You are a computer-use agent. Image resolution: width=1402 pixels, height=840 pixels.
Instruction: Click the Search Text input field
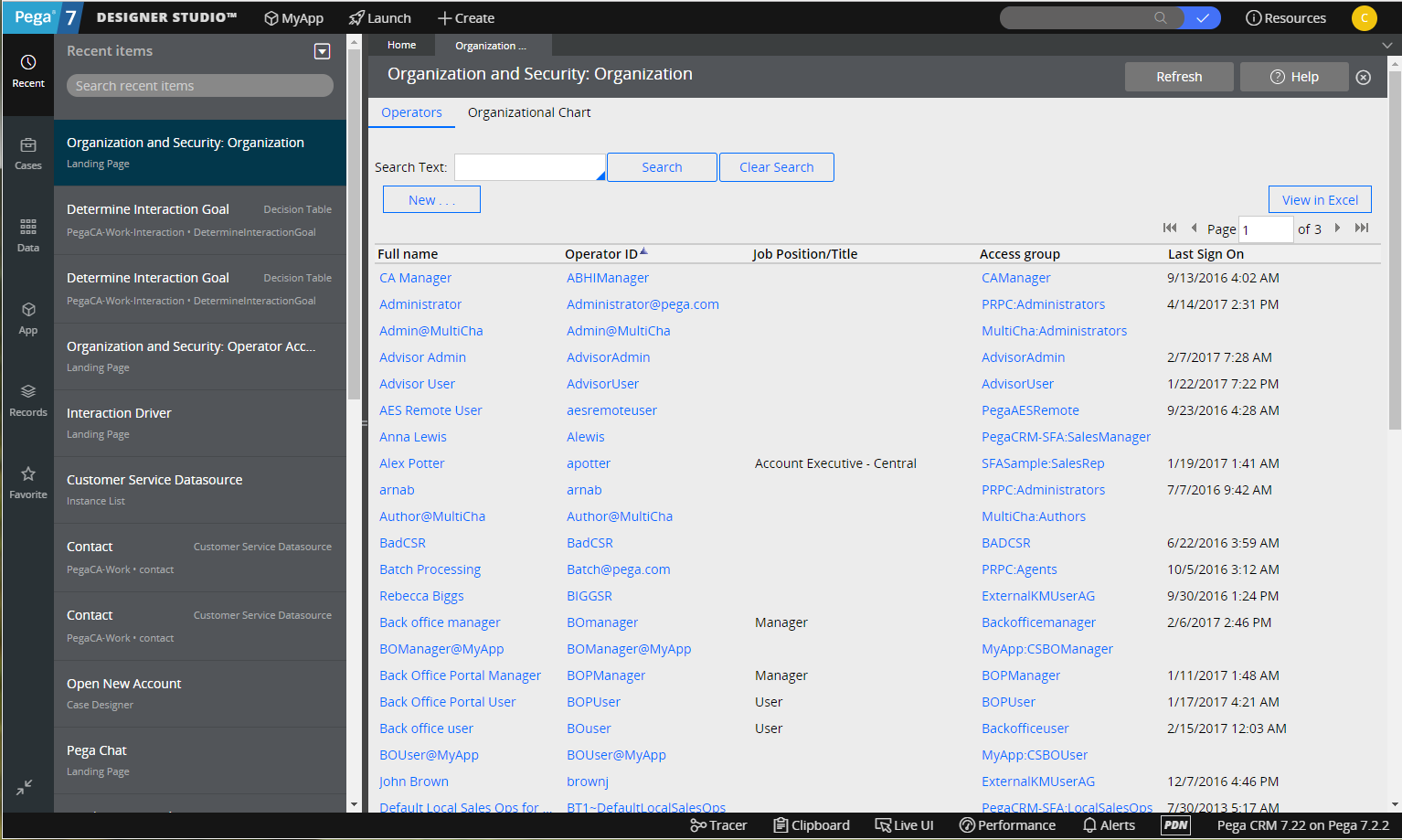pos(530,167)
